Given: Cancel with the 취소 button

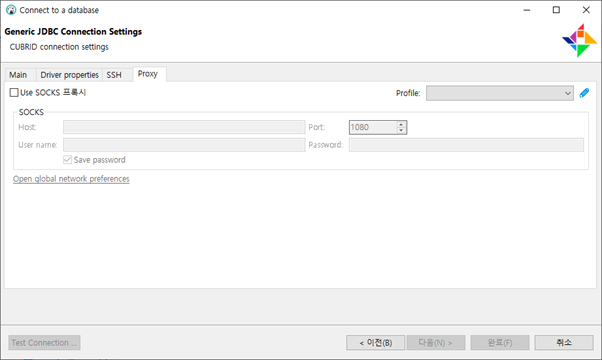Looking at the screenshot, I should tap(564, 342).
